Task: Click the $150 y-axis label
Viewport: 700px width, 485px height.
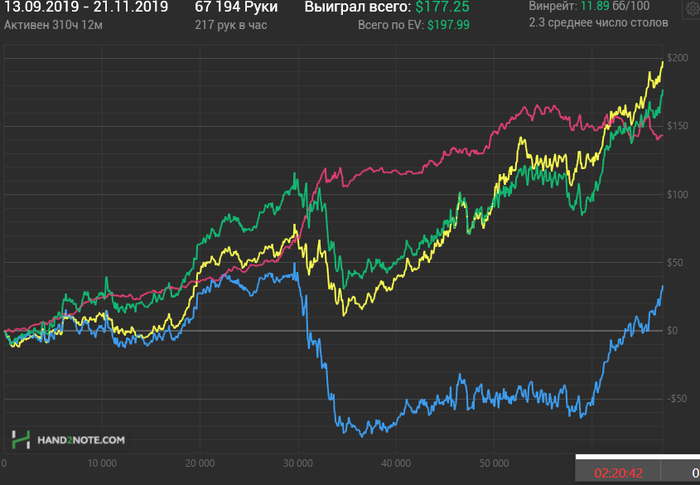Action: coord(677,126)
